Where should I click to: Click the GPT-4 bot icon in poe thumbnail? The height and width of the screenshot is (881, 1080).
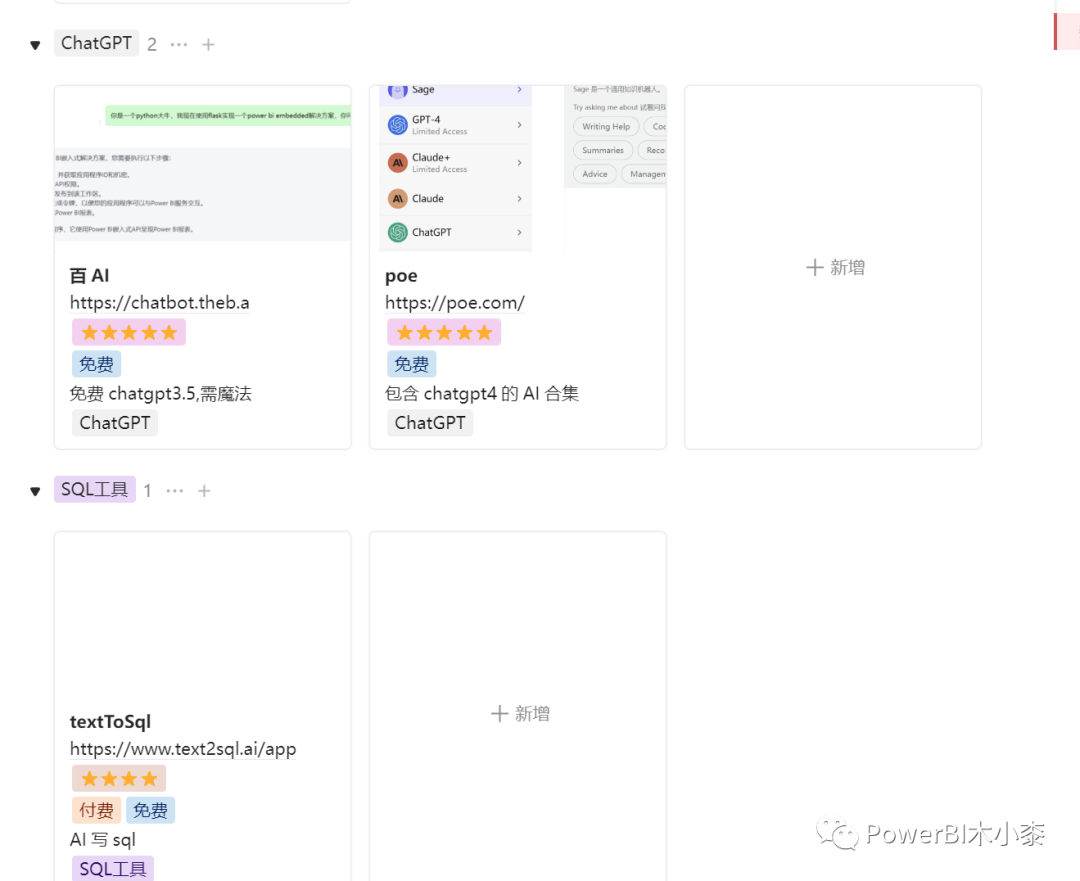[397, 125]
